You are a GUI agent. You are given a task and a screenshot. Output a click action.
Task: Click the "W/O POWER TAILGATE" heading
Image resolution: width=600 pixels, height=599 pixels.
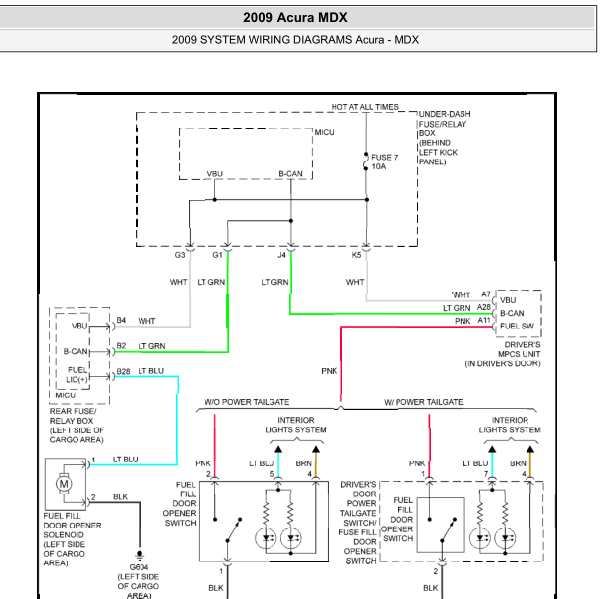tap(246, 402)
